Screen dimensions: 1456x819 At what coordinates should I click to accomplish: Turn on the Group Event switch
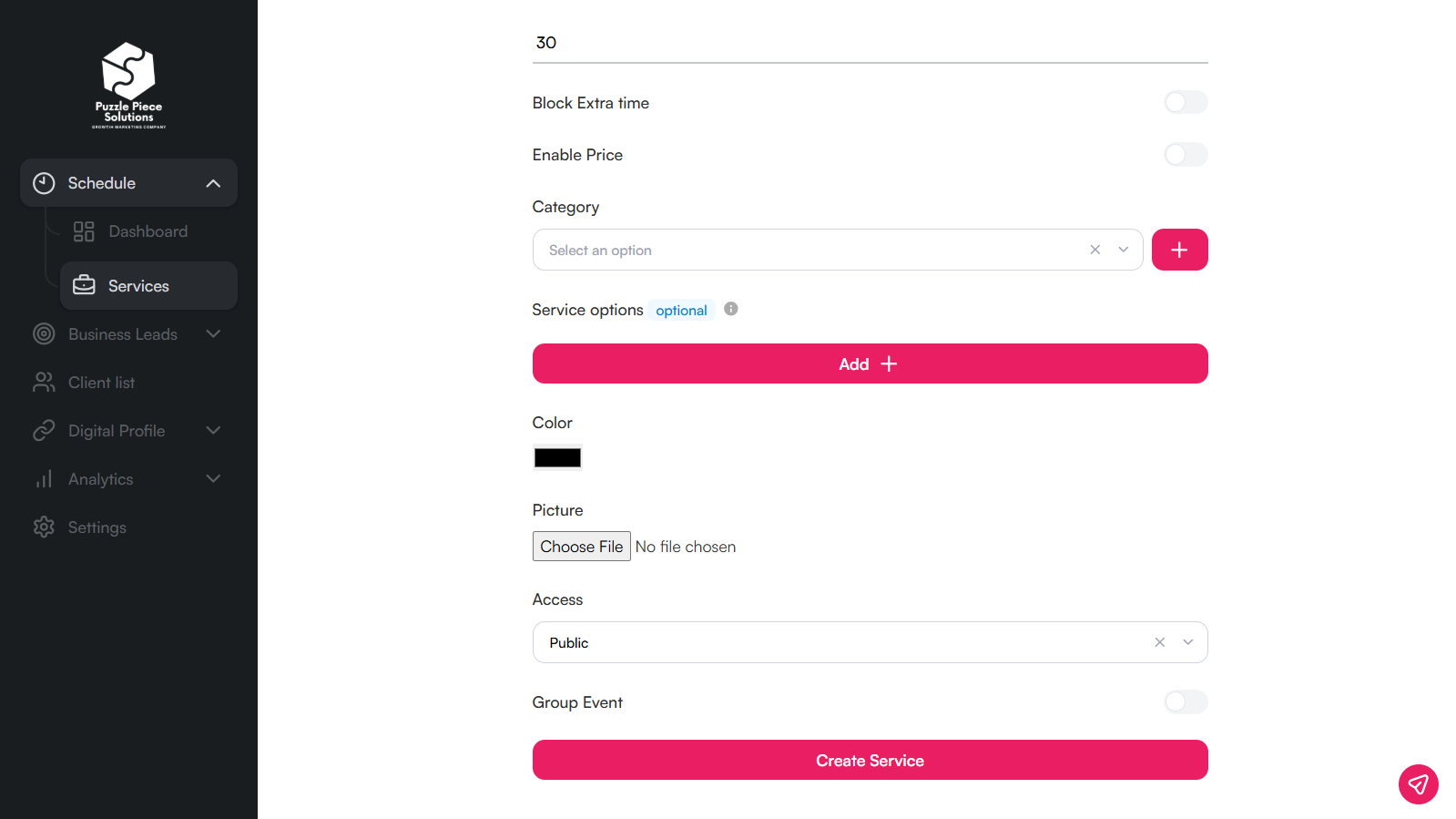click(x=1185, y=701)
